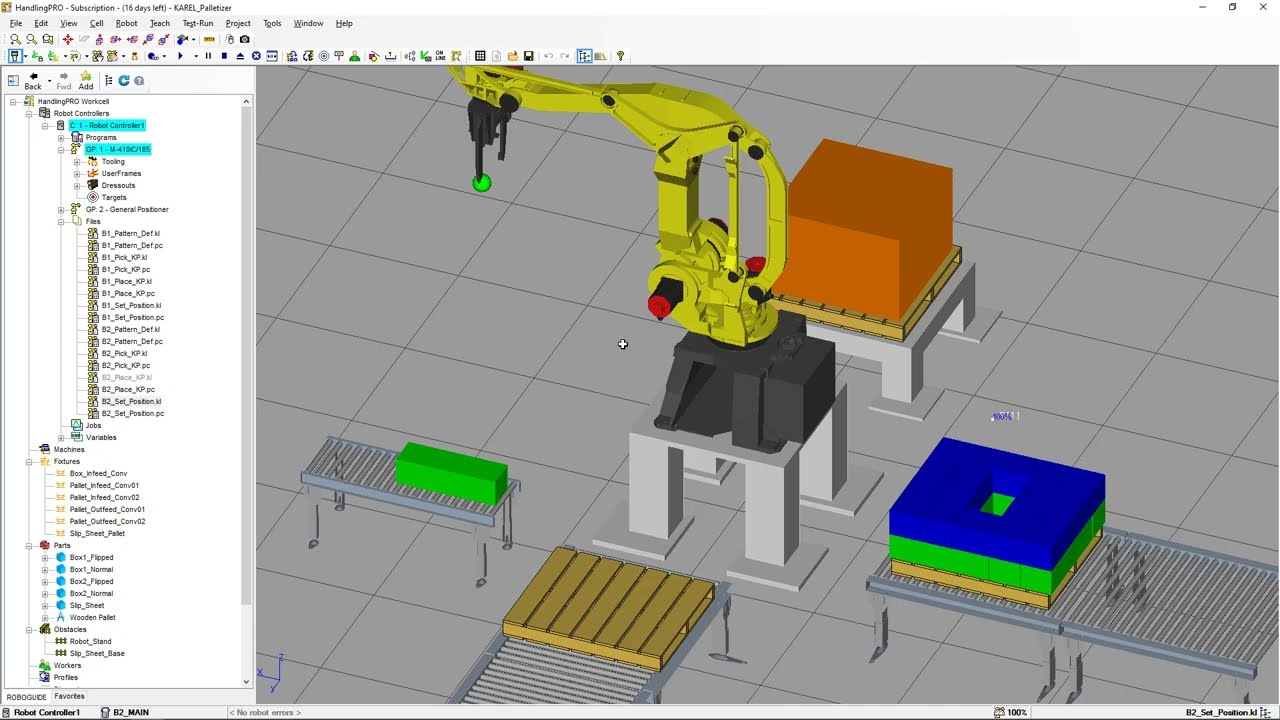Click Robot Controller1 in status bar
Viewport: 1280px width, 720px height.
tap(46, 712)
